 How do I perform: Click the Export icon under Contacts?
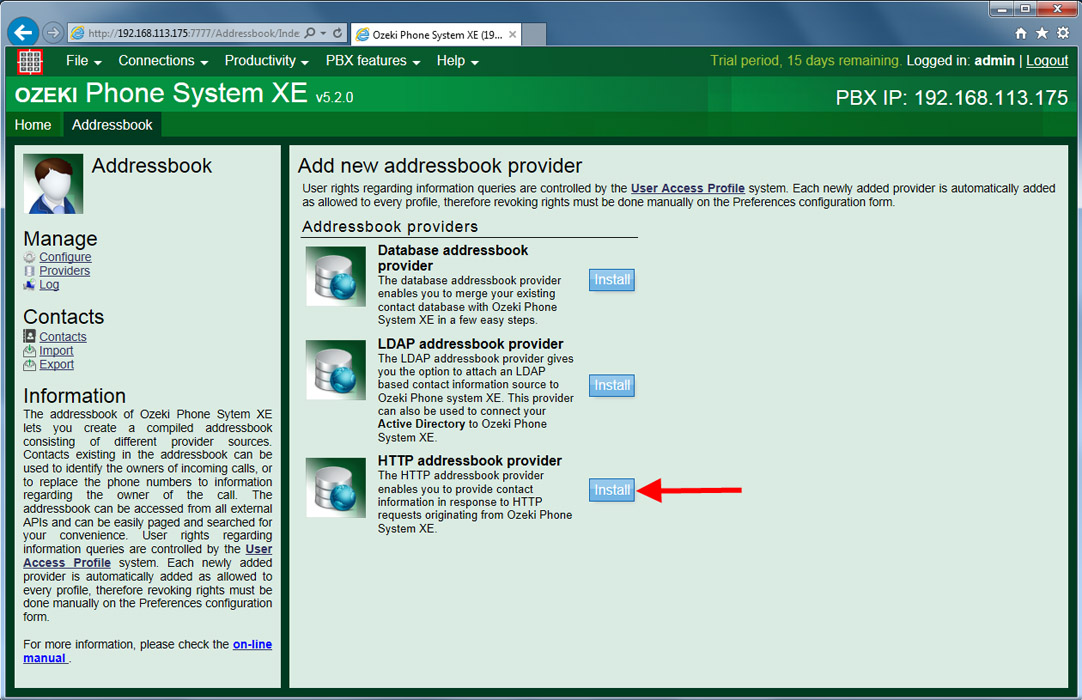29,364
